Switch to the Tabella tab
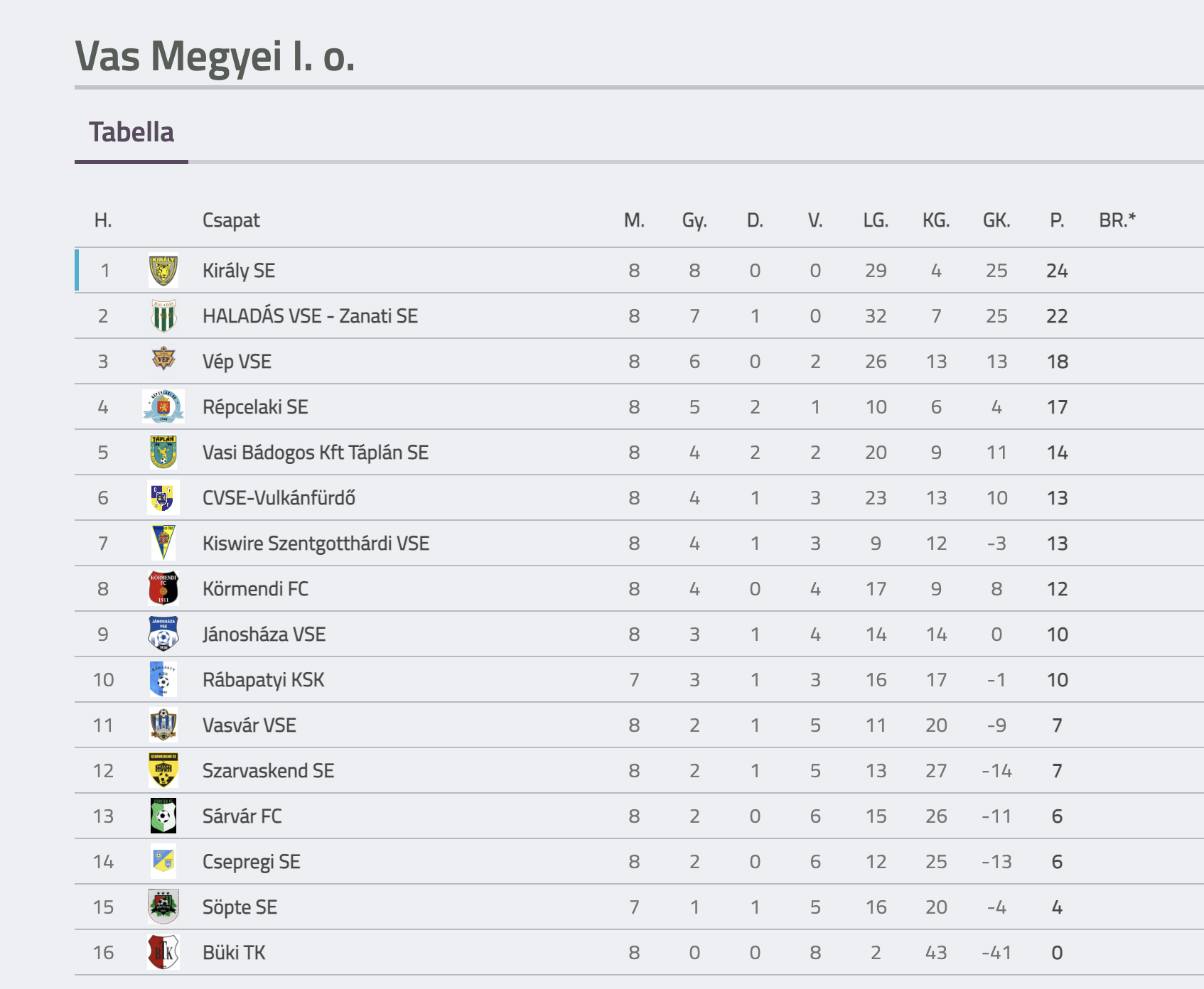Screen dimensions: 1204x989 coord(131,132)
